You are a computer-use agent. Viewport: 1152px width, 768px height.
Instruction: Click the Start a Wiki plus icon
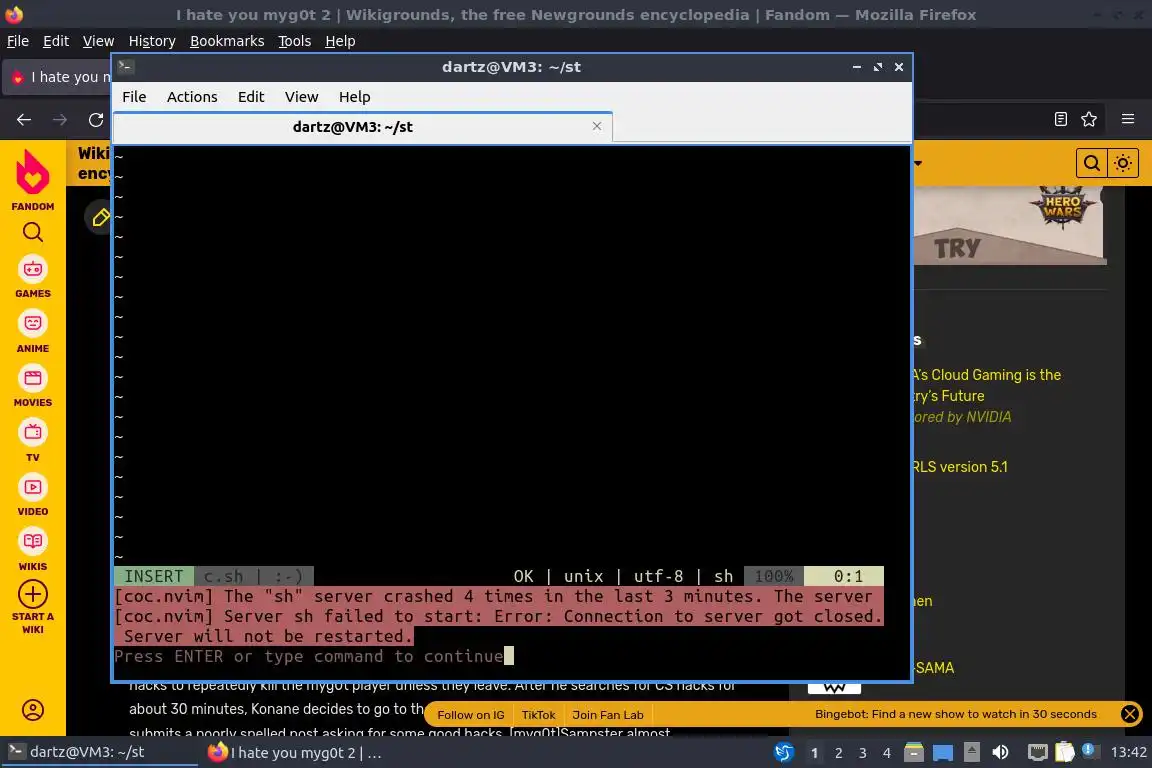(32, 594)
